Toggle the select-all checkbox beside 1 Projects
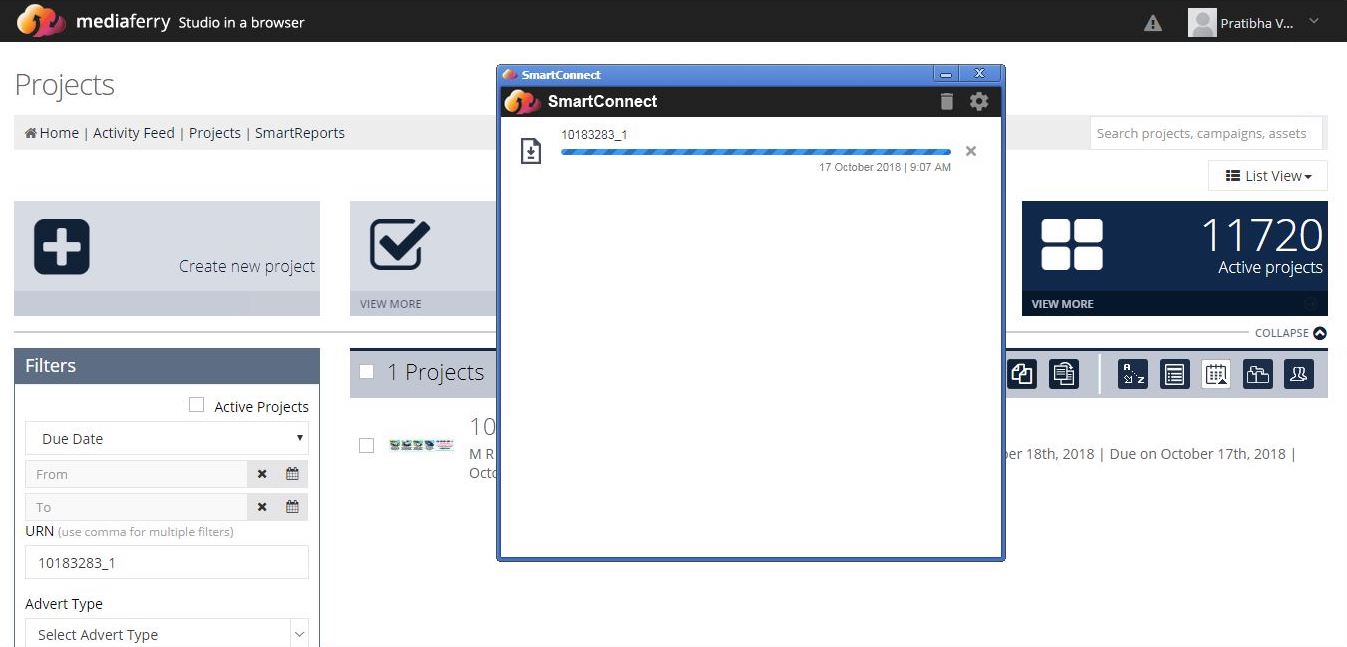1347x647 pixels. [x=367, y=372]
